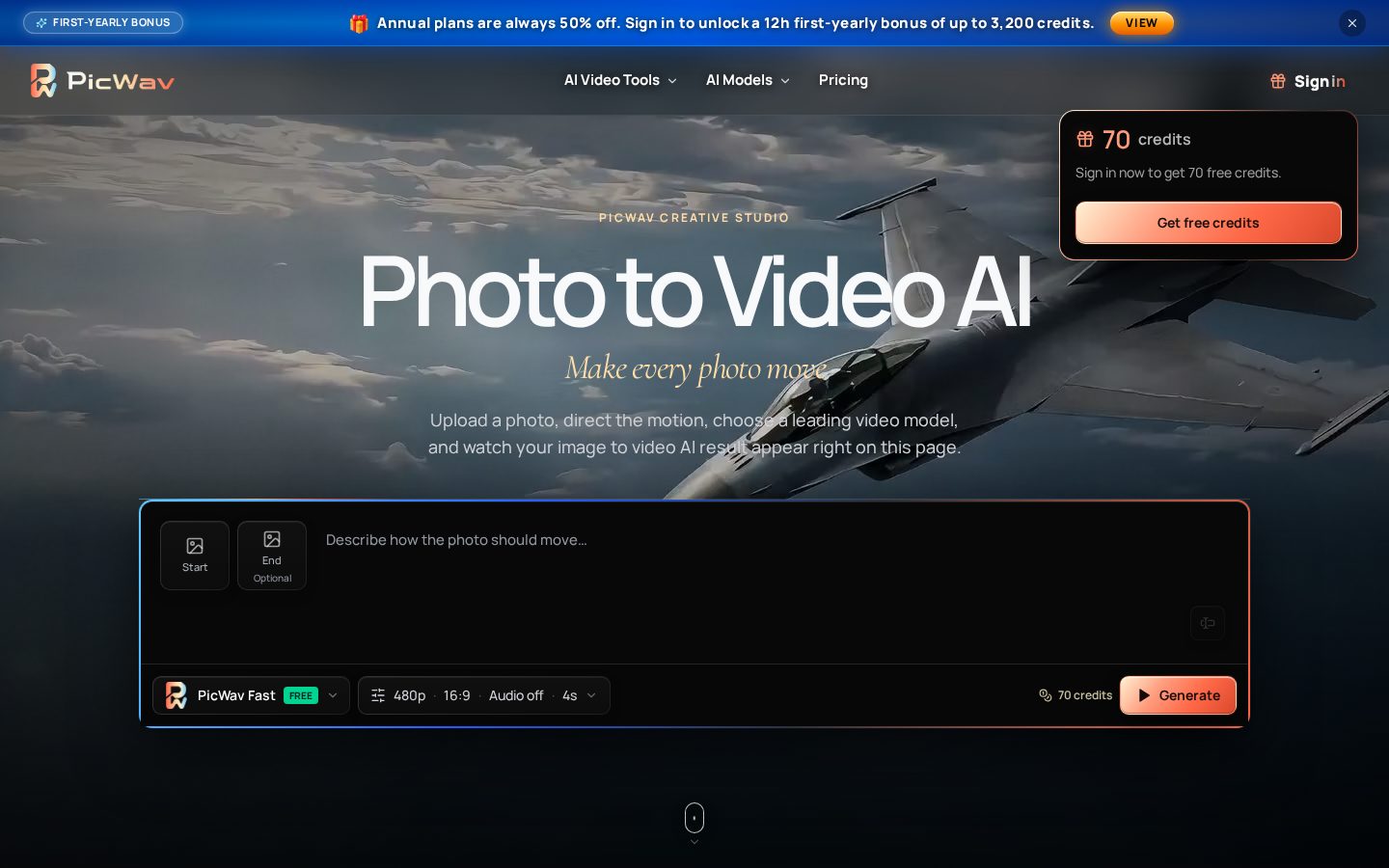Click the Generate button
This screenshot has width=1389, height=868.
click(x=1178, y=695)
